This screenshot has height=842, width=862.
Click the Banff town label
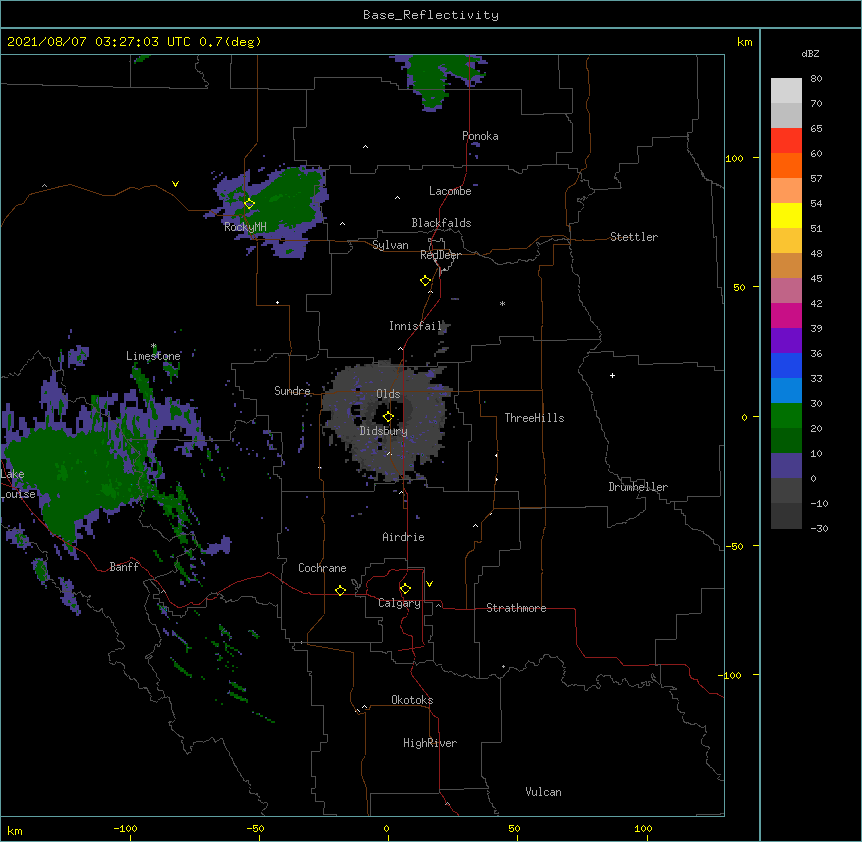[124, 567]
